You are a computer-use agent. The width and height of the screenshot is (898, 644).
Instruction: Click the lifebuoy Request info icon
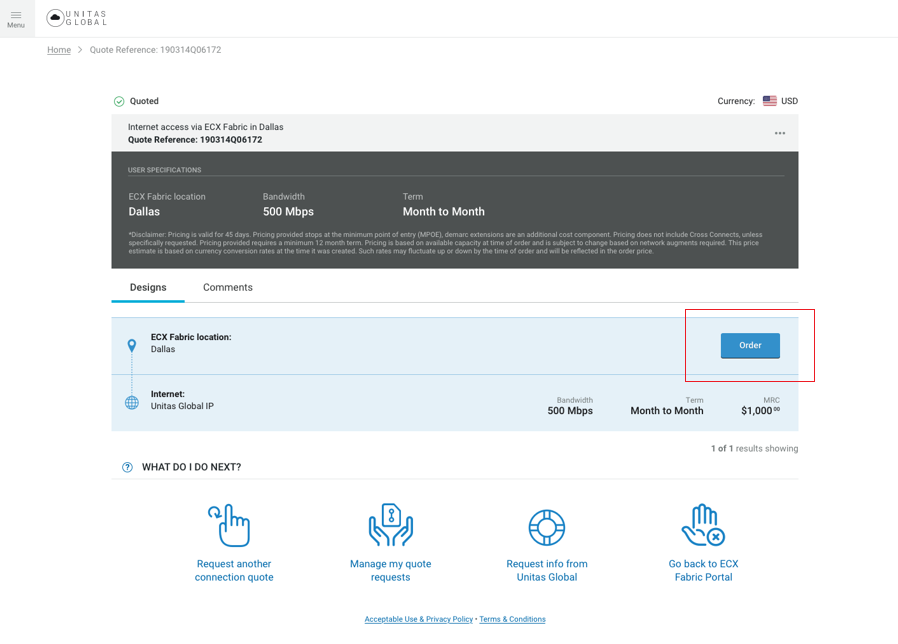pyautogui.click(x=546, y=527)
